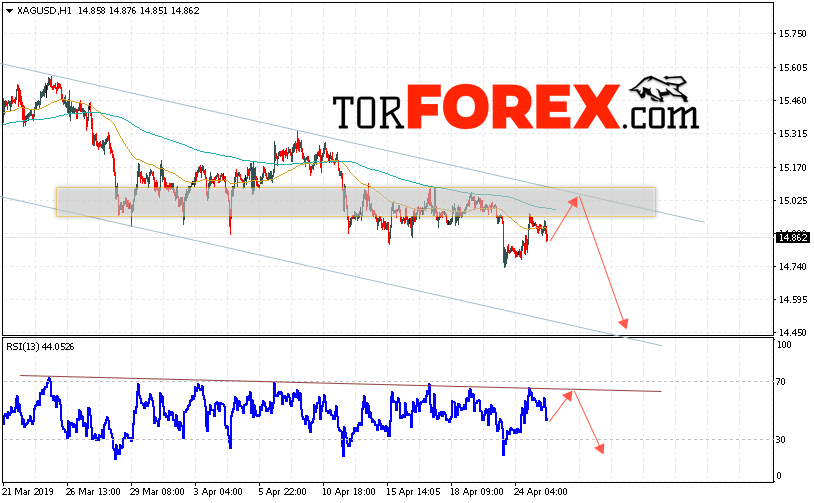The image size is (814, 503).
Task: Select the current price tag 14.862 on price axis
Action: click(x=793, y=238)
